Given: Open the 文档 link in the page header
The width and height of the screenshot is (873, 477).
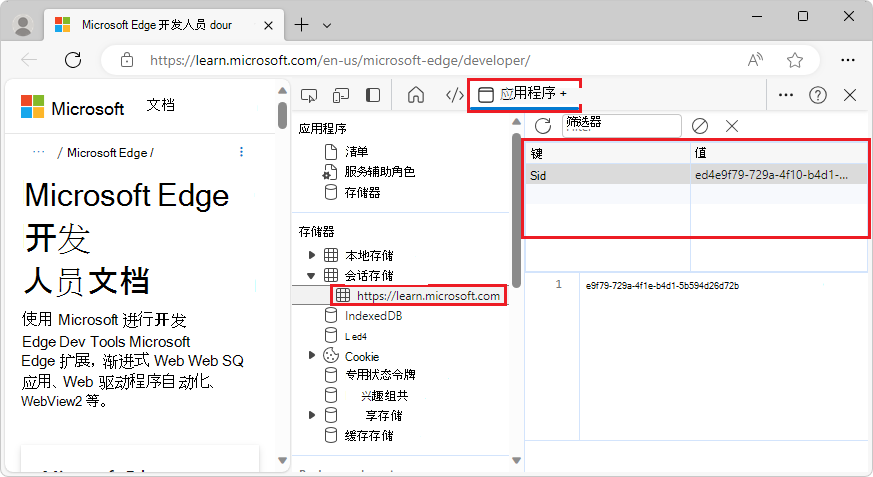Looking at the screenshot, I should tap(160, 105).
